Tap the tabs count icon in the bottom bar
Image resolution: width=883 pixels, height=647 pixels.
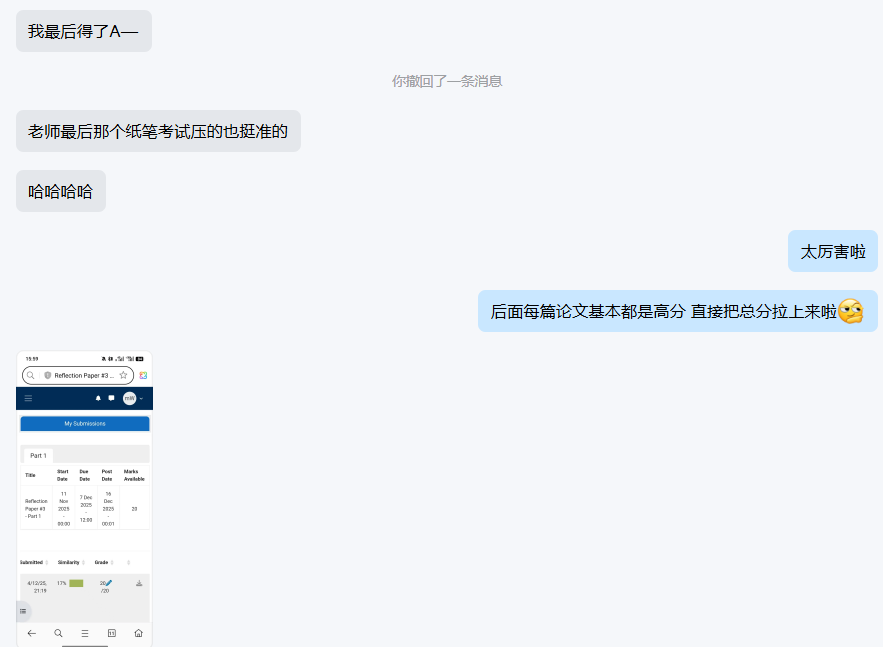pyautogui.click(x=112, y=633)
